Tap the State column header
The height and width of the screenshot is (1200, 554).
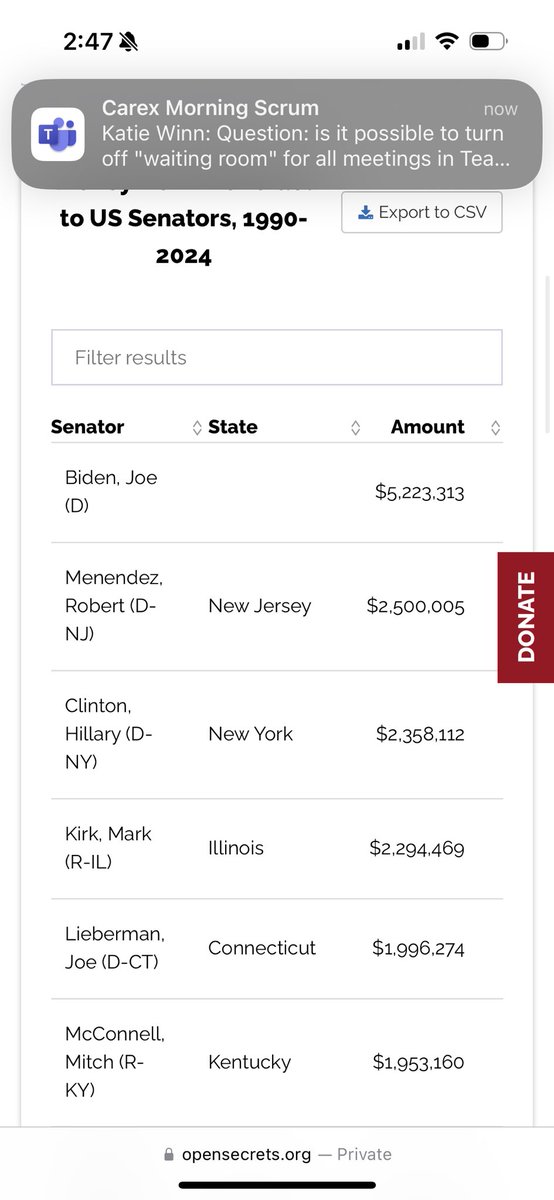click(233, 427)
